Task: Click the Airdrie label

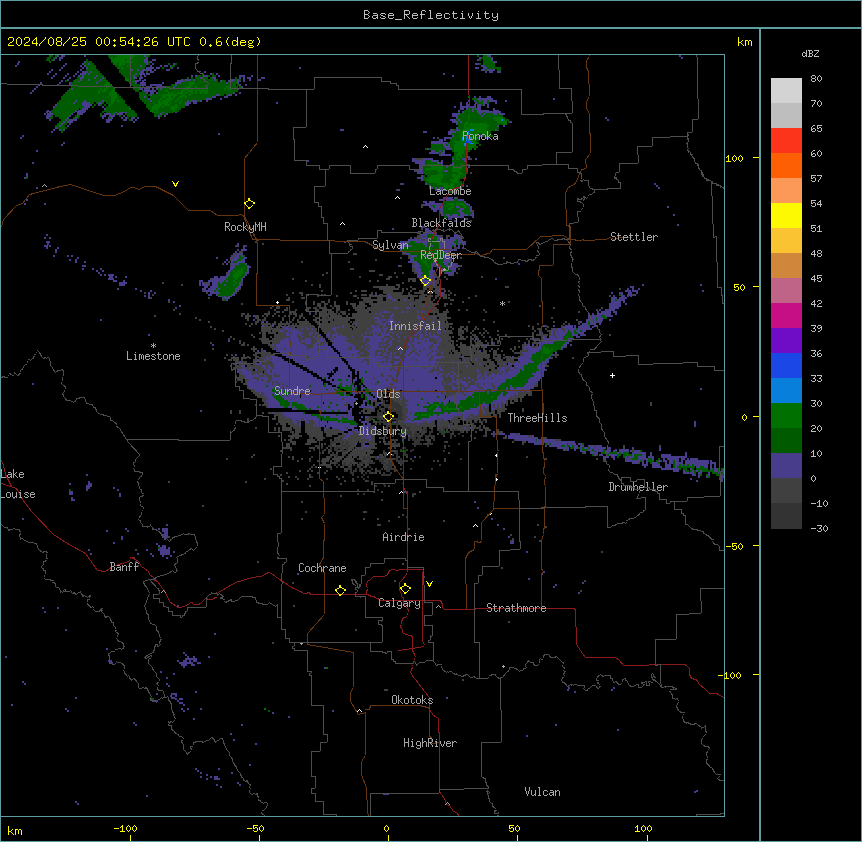Action: pos(403,537)
